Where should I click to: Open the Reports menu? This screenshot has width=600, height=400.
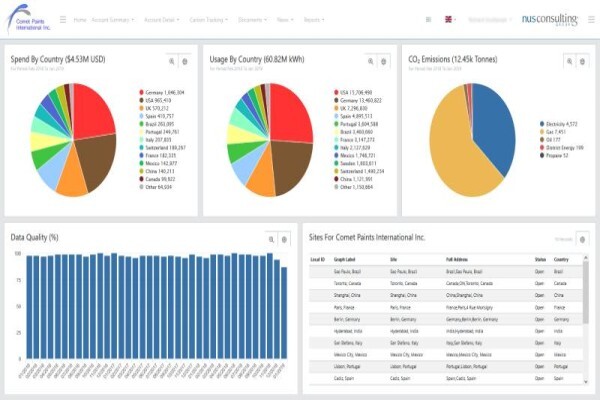point(314,20)
